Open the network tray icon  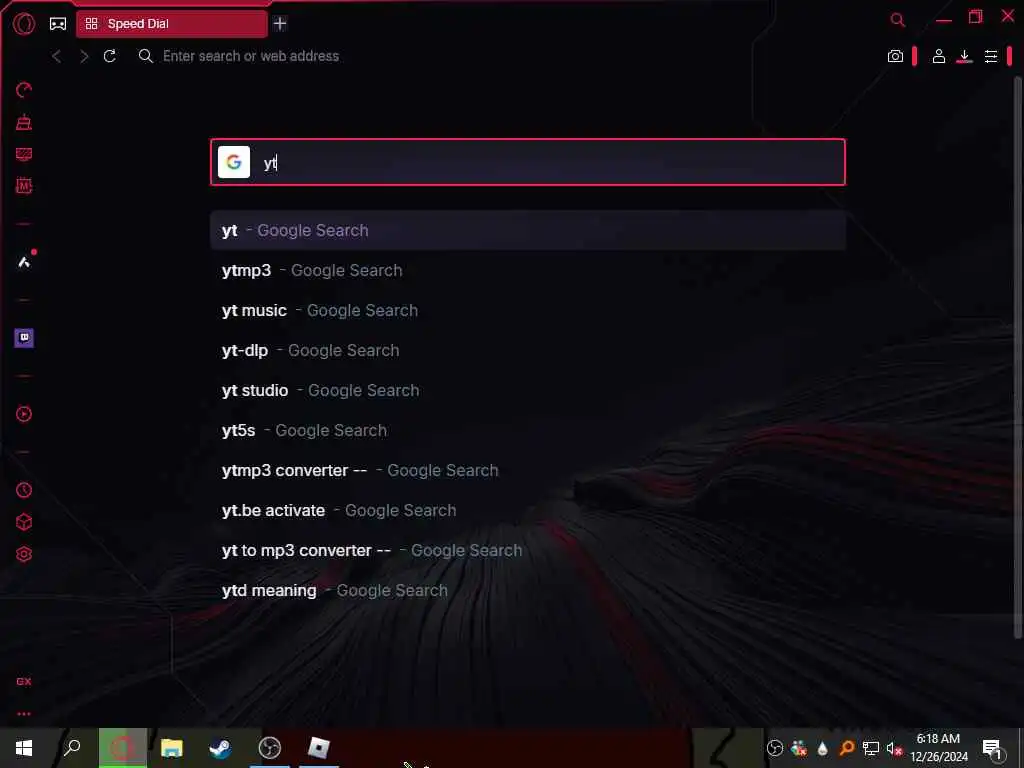[871, 748]
